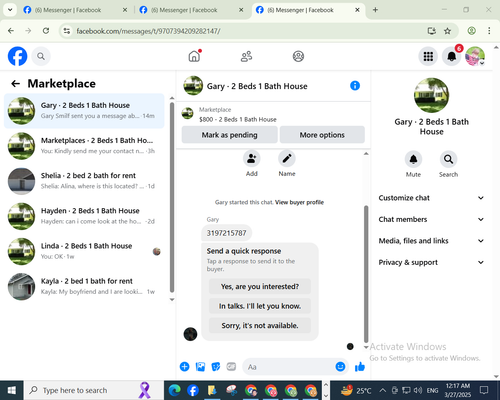Open the Friends icon in top navigation
500x400 pixels.
pyautogui.click(x=246, y=56)
